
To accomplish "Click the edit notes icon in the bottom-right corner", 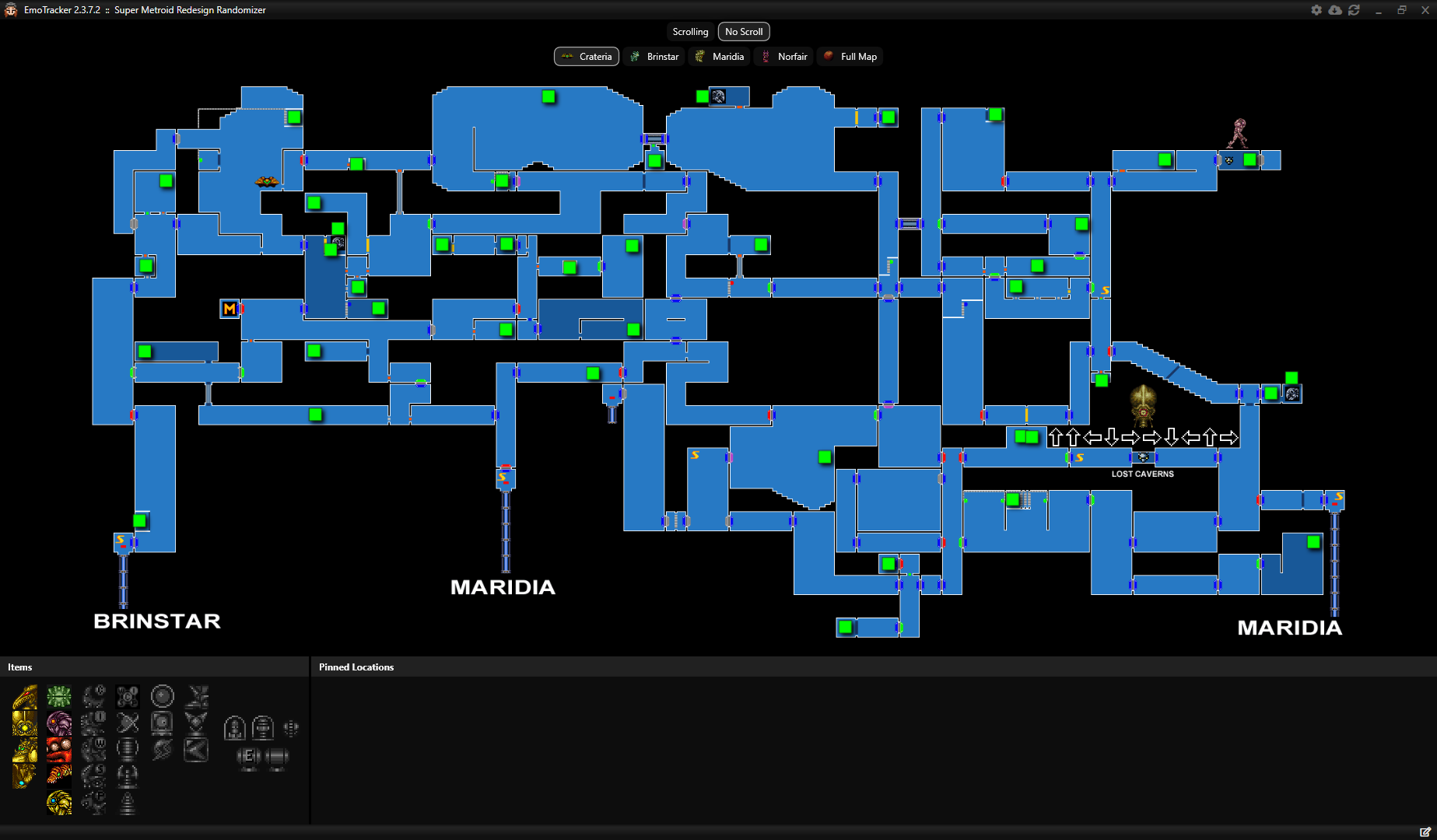I will 1427,831.
